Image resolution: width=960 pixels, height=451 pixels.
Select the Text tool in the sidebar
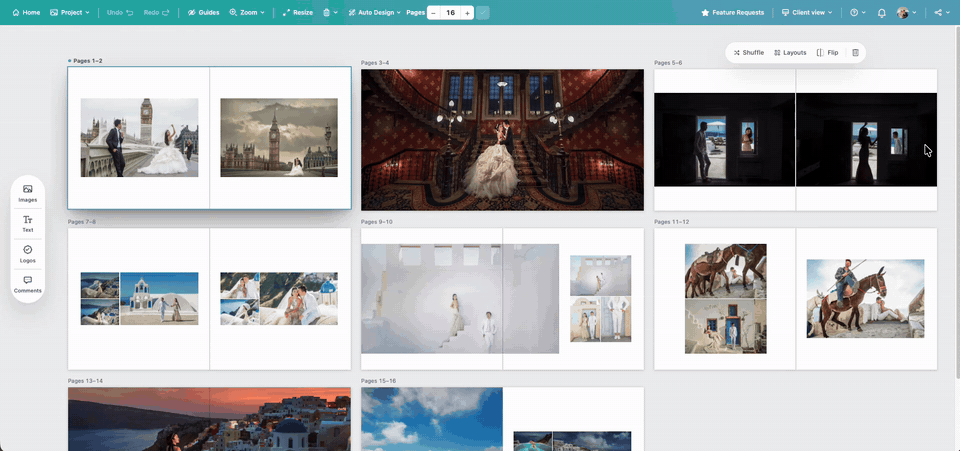[28, 223]
